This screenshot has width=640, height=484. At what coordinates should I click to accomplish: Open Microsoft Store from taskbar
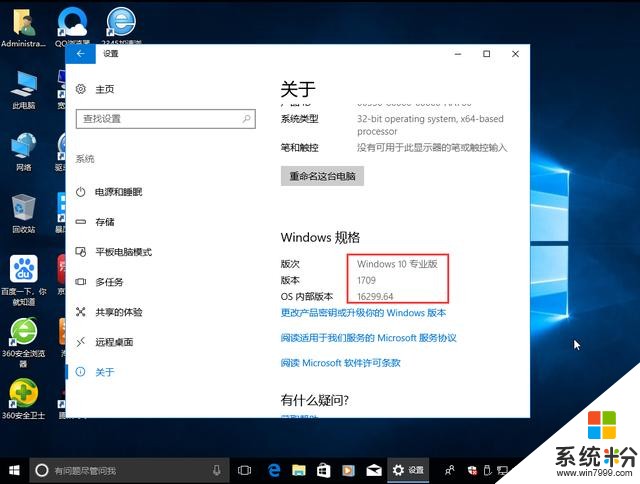click(324, 471)
